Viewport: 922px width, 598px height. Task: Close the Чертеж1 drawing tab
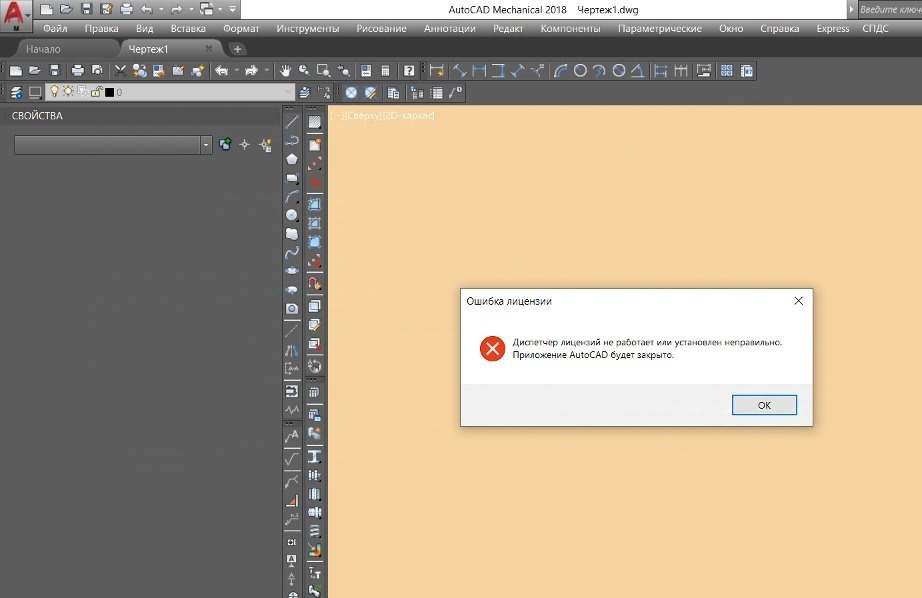[209, 49]
